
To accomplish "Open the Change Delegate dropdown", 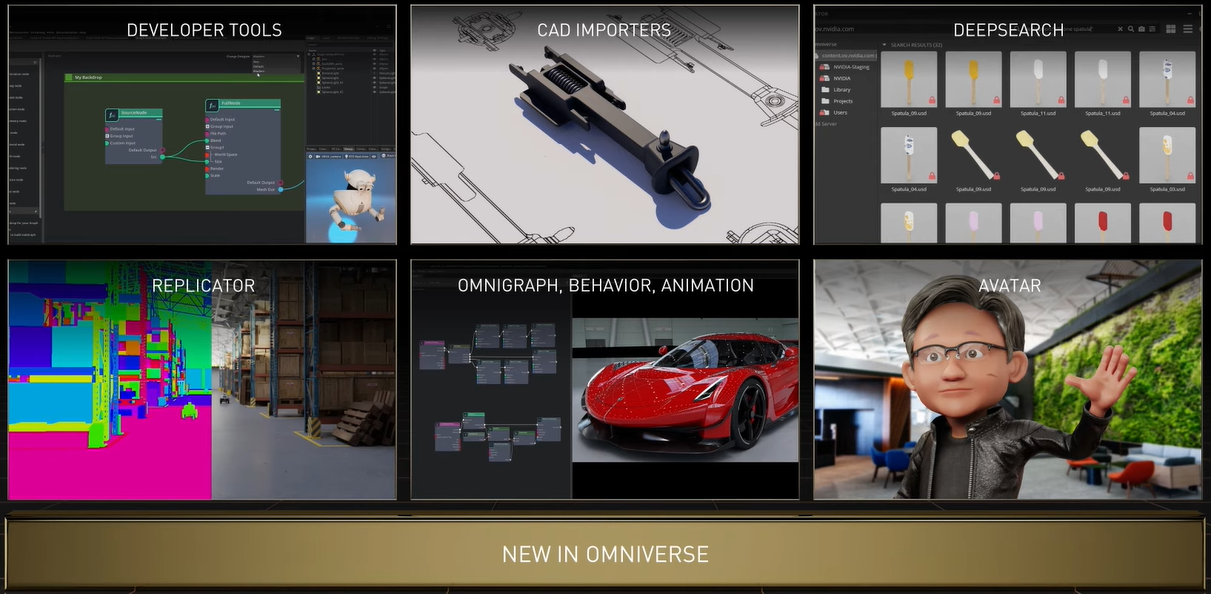I will point(276,56).
